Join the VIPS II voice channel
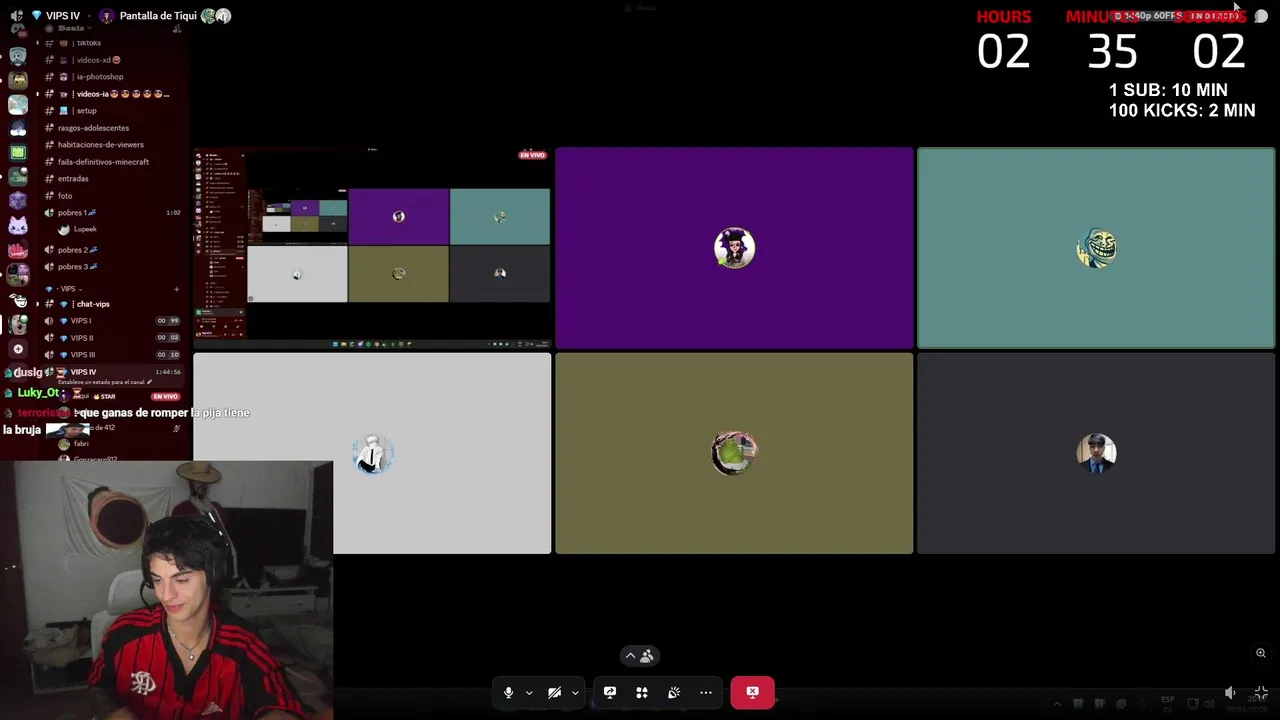1280x720 pixels. coord(112,338)
